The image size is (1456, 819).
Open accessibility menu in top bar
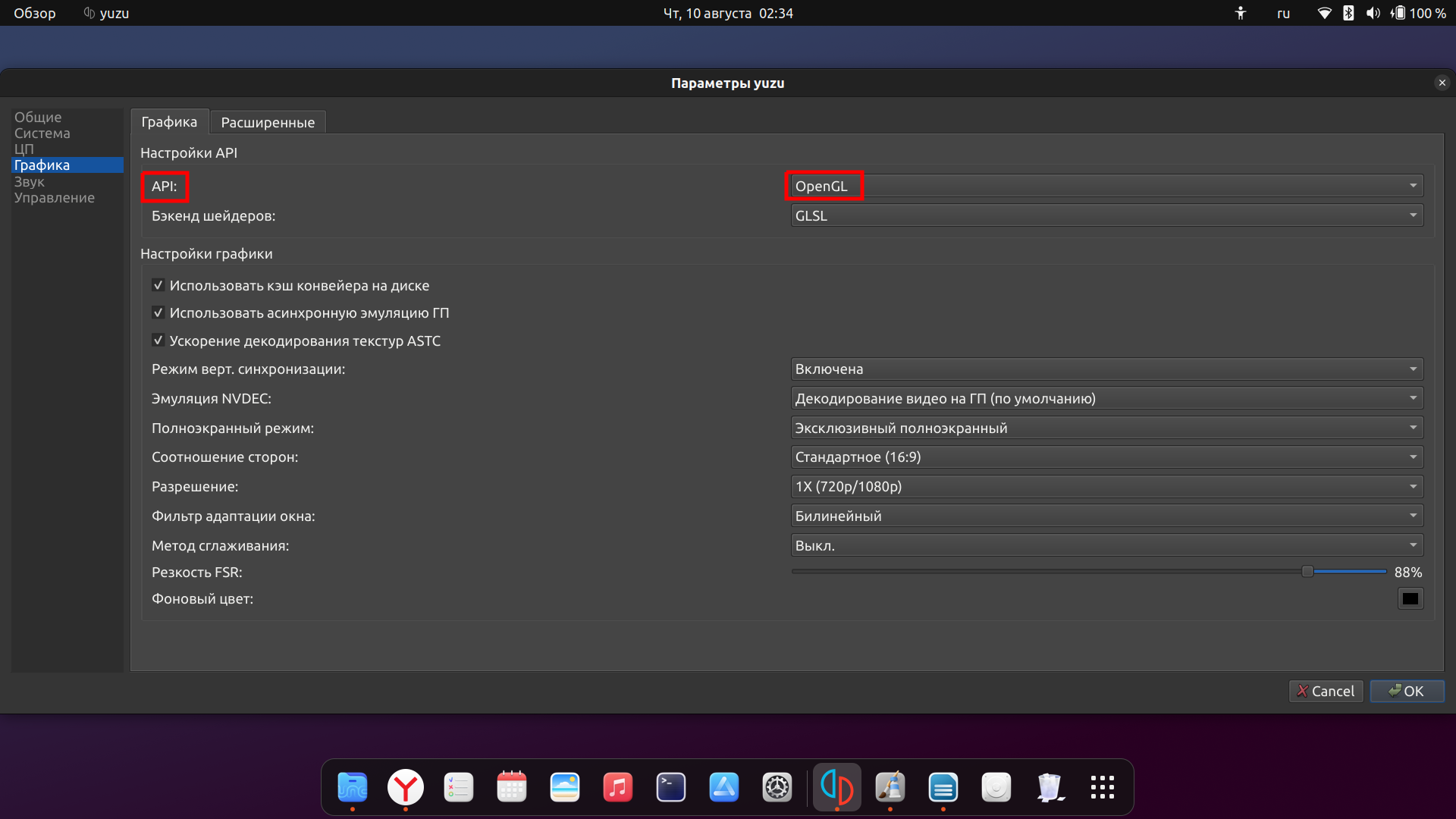[x=1241, y=13]
